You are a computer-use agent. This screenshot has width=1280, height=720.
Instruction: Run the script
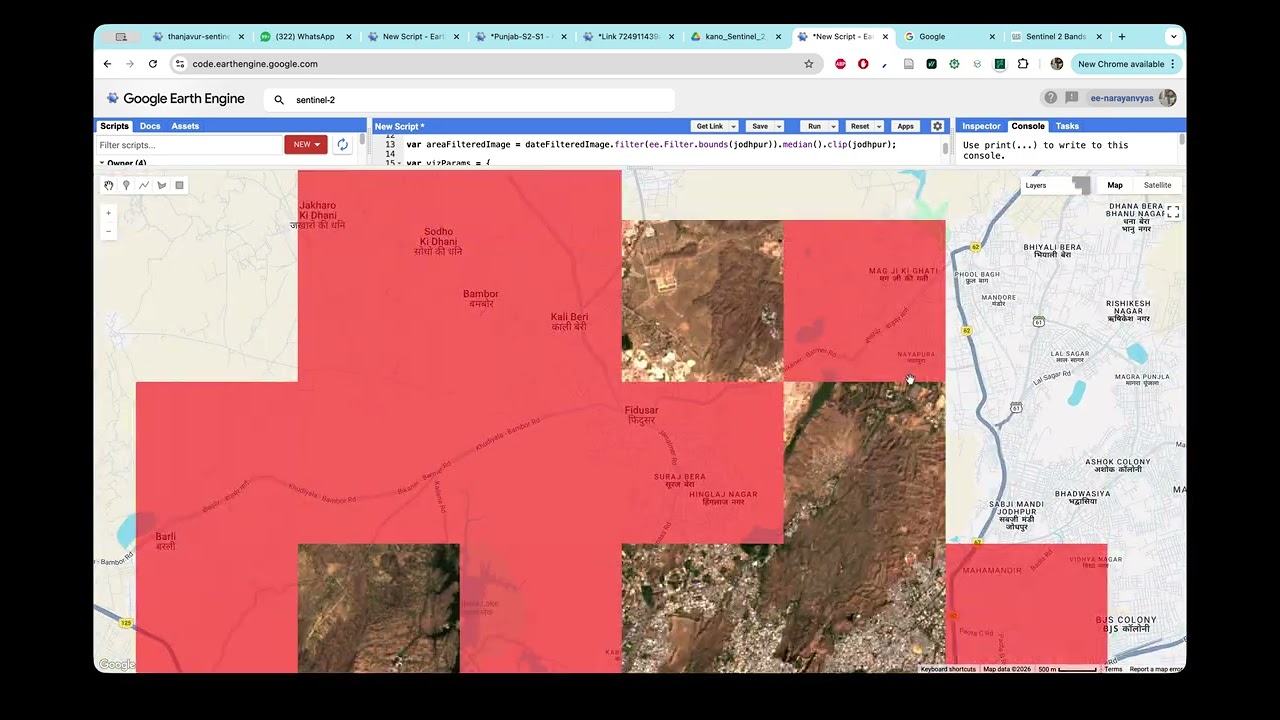click(x=814, y=127)
